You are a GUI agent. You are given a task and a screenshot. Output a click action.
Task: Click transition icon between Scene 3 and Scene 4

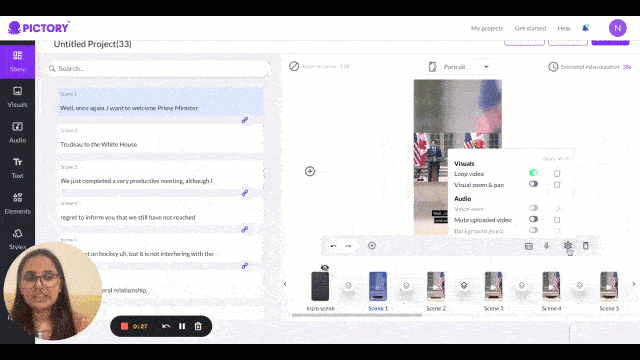[522, 285]
